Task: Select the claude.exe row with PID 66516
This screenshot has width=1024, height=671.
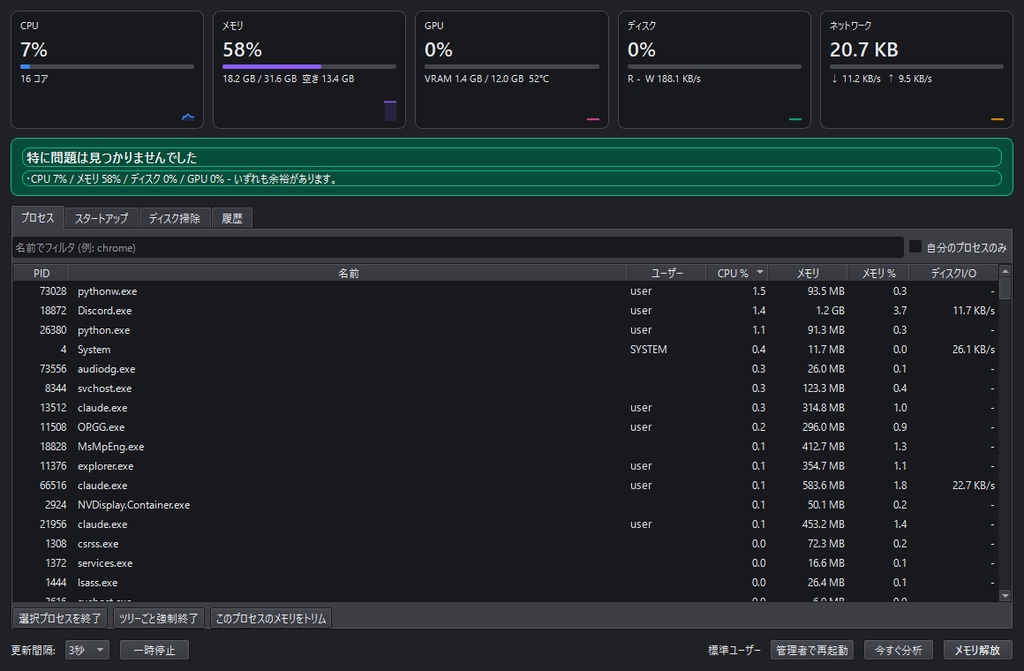Action: point(505,485)
